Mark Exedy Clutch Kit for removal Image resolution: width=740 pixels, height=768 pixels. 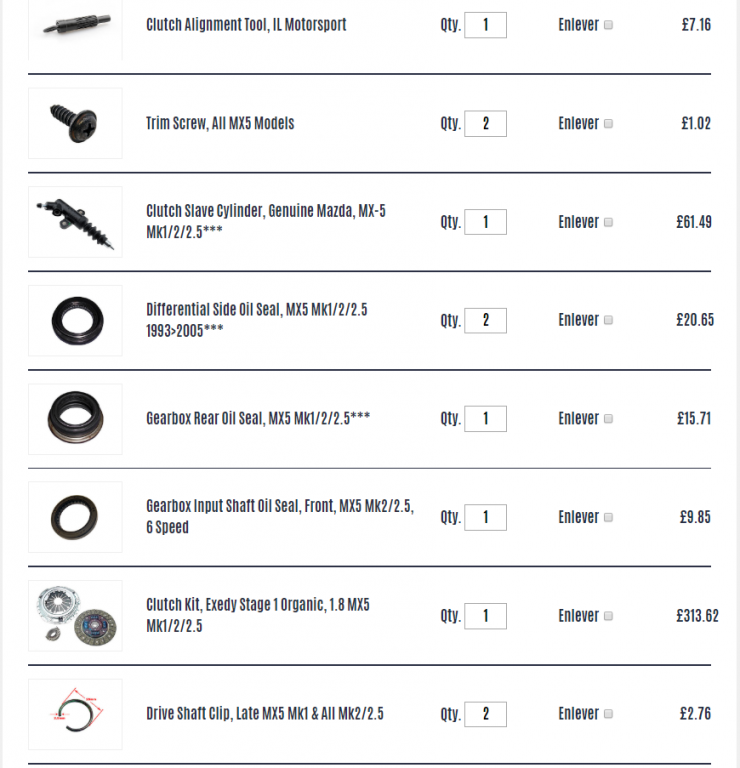tap(608, 616)
